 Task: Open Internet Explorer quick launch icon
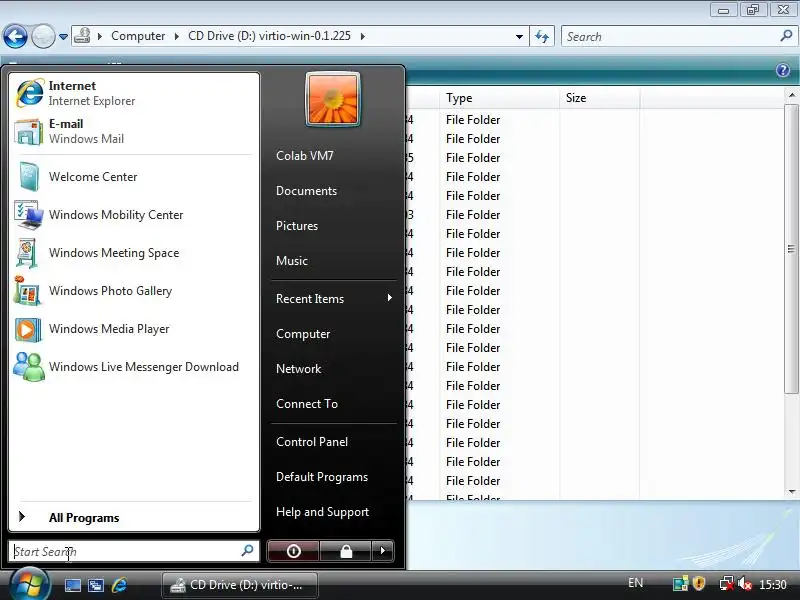[119, 585]
